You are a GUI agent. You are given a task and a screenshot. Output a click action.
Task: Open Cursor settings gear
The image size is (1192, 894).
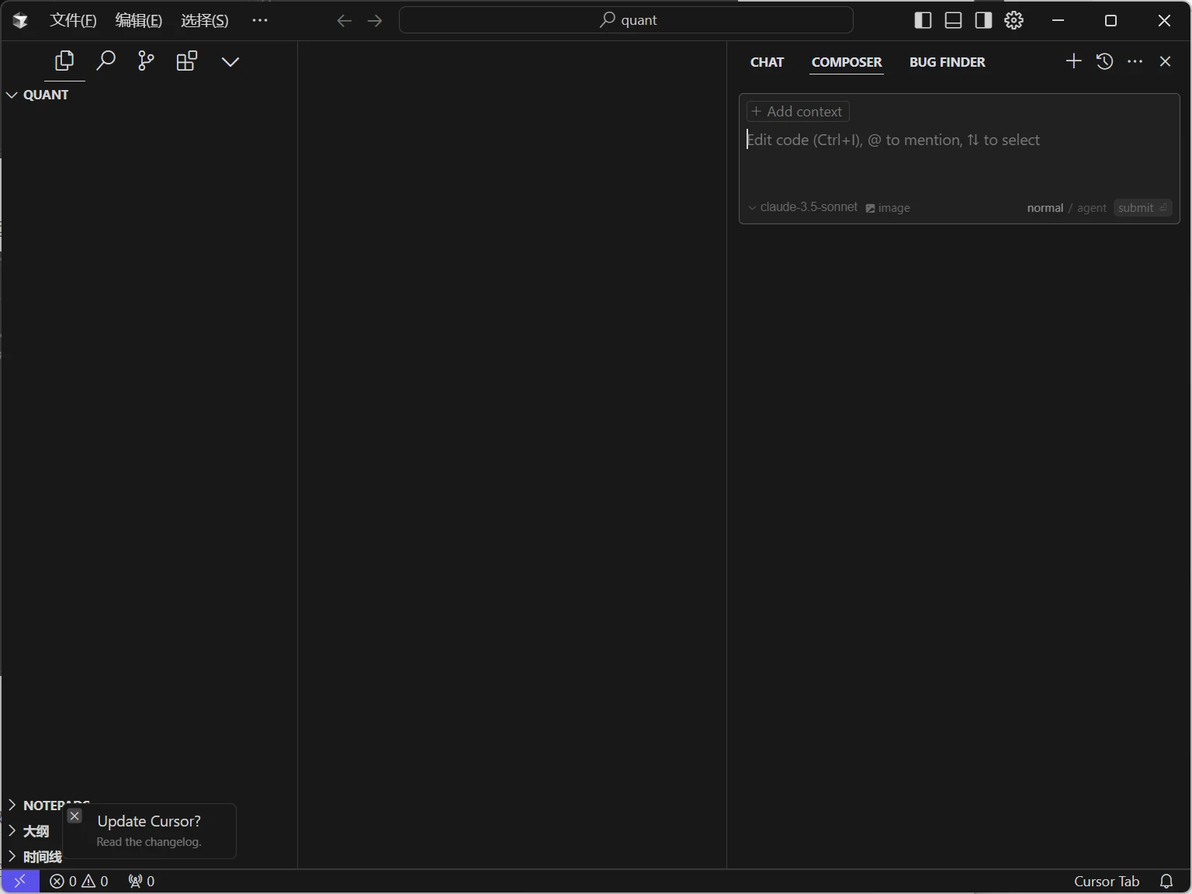(1014, 21)
